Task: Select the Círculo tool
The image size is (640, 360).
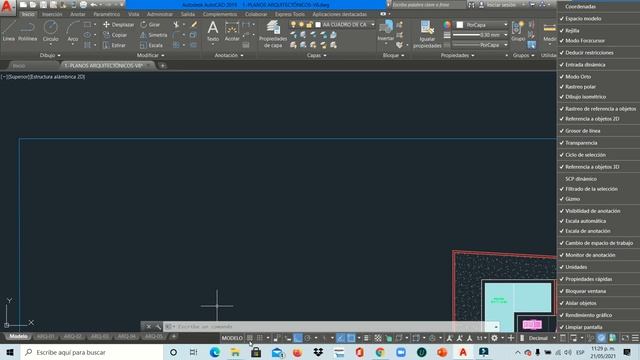Action: pyautogui.click(x=51, y=32)
